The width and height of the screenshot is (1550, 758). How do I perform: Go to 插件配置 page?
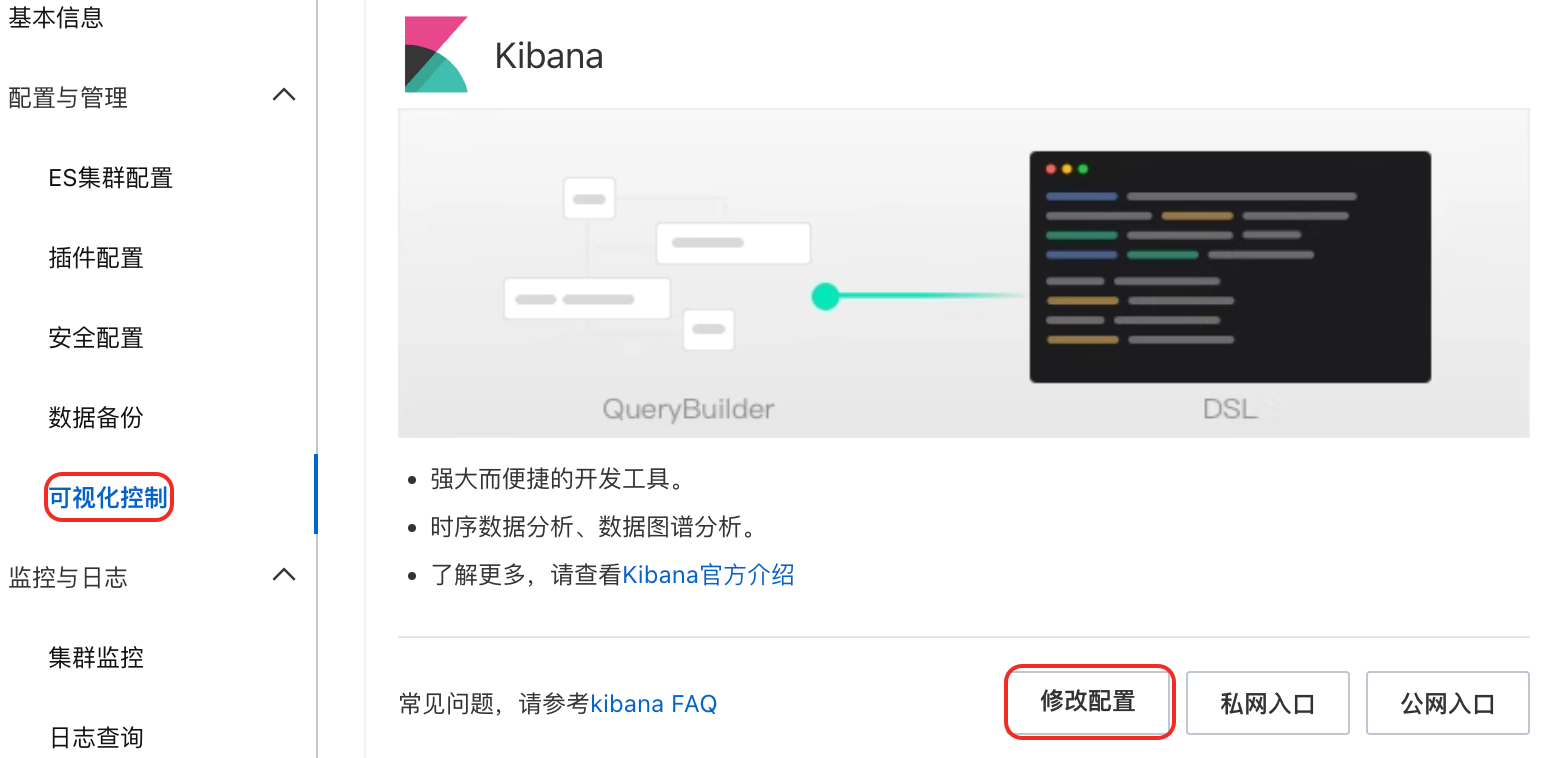(x=96, y=258)
